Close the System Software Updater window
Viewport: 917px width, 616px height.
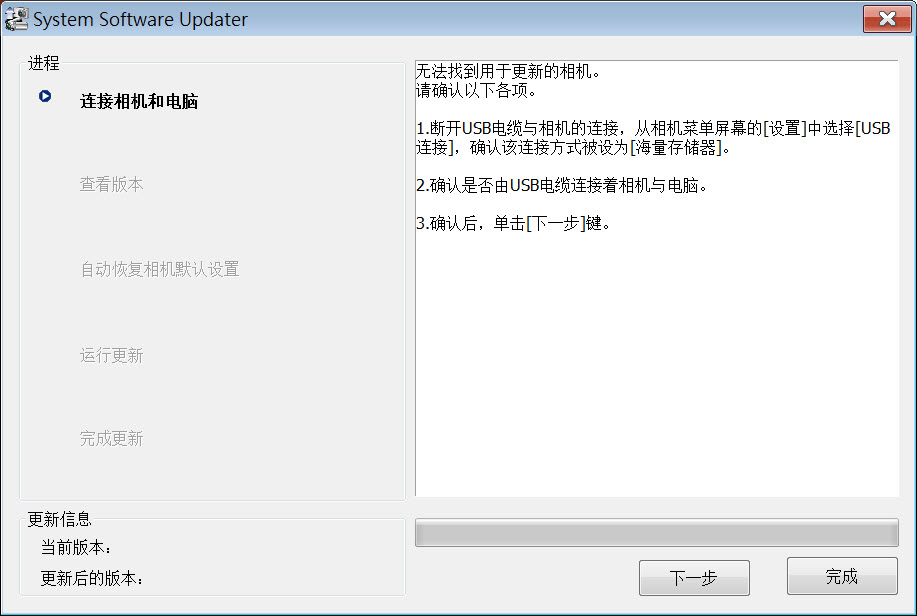click(x=887, y=19)
